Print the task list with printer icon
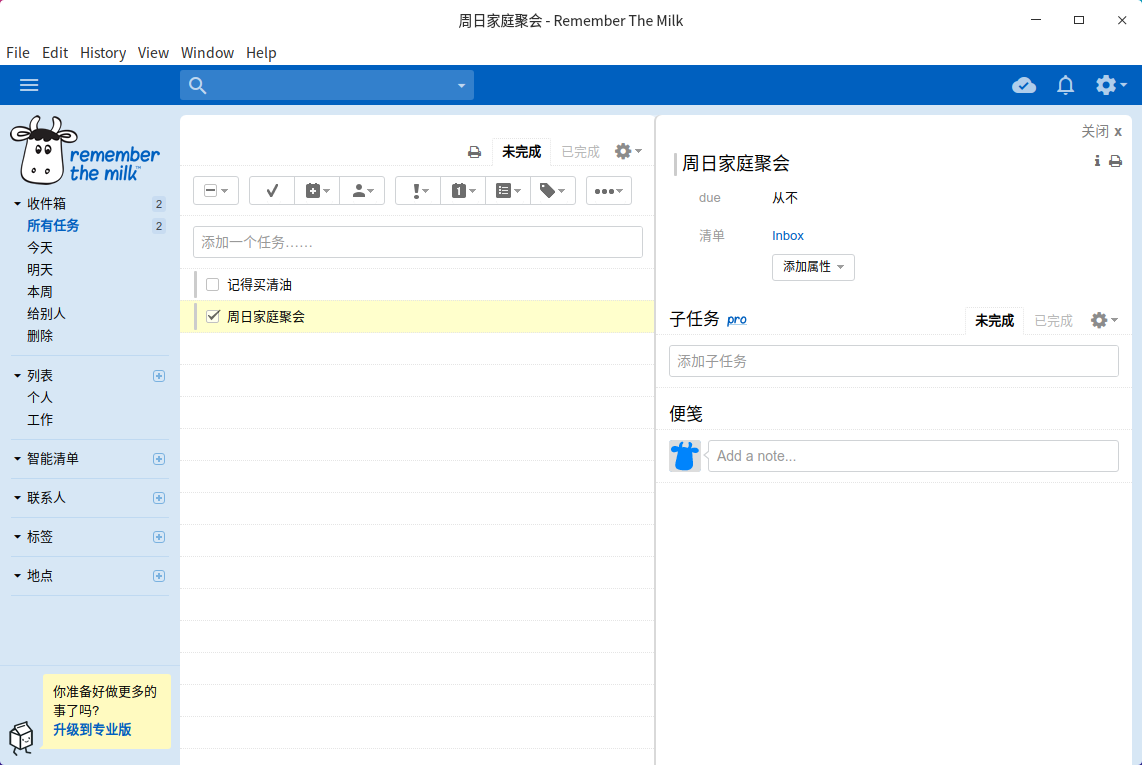 pyautogui.click(x=474, y=152)
